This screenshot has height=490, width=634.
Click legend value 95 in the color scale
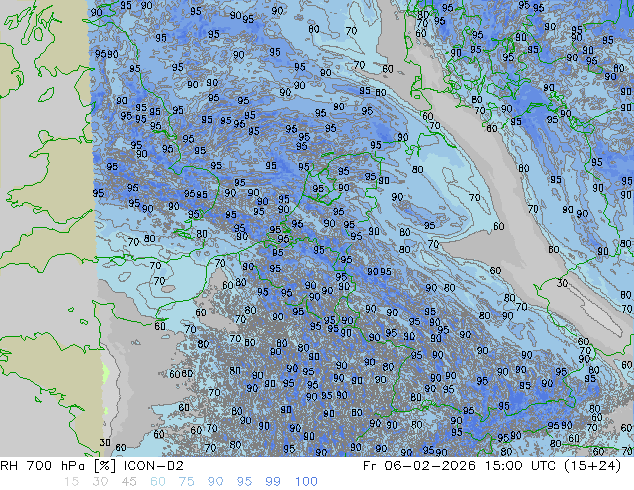click(x=244, y=482)
